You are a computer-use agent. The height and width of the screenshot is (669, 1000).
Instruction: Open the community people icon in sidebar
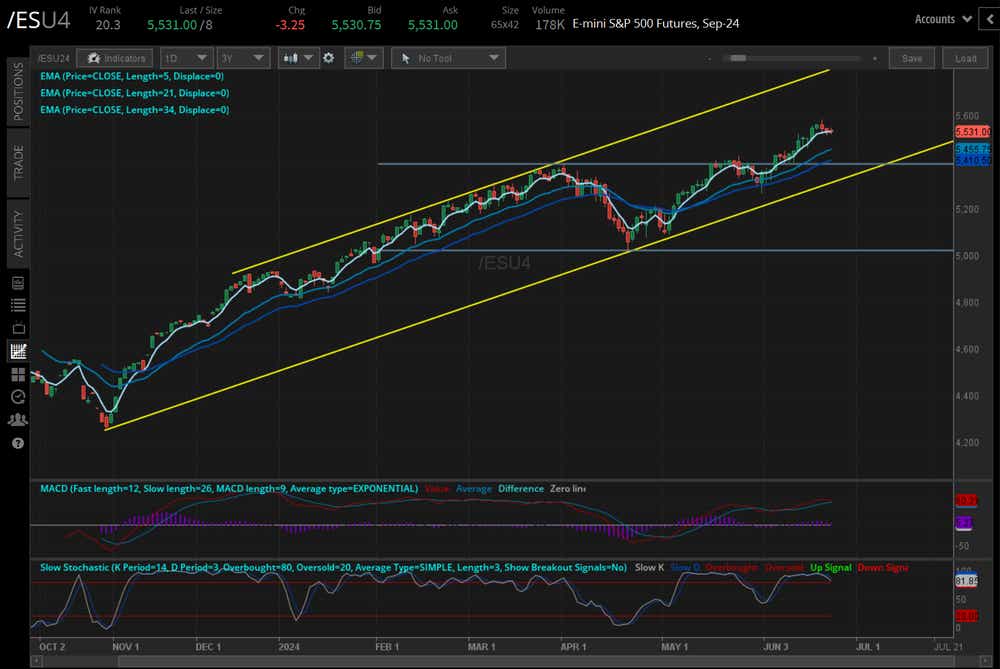(18, 420)
